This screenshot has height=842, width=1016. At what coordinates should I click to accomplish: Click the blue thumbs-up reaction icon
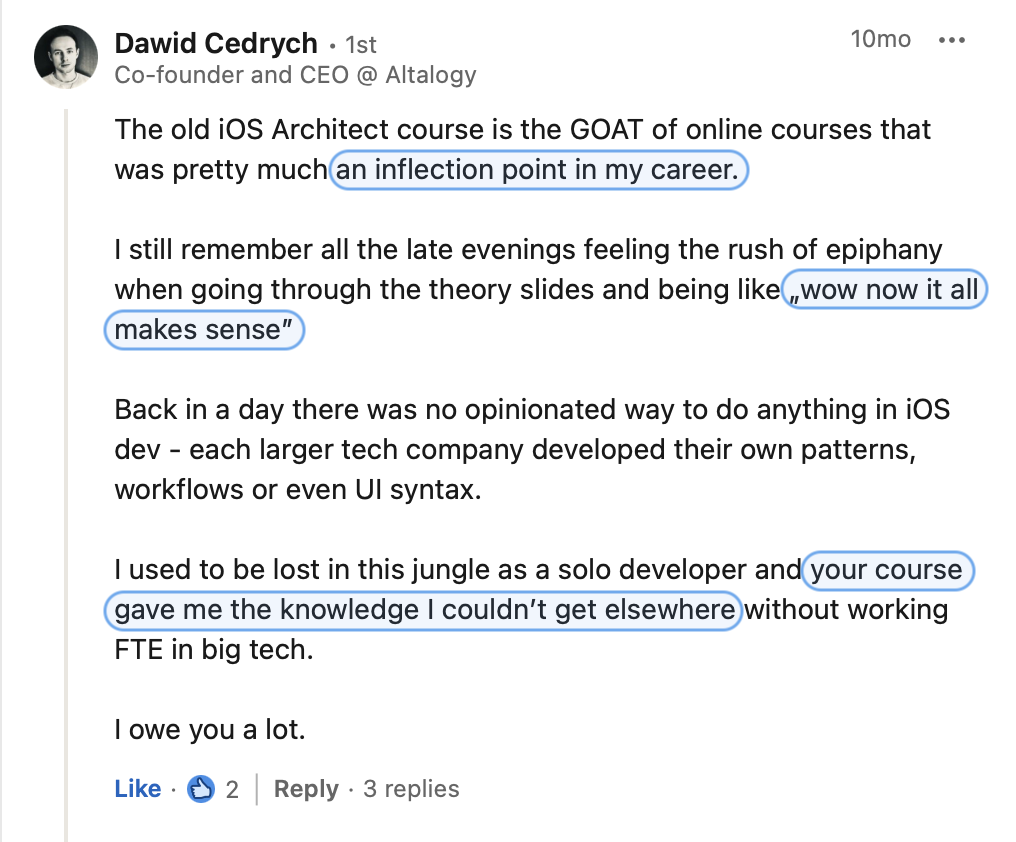(200, 789)
